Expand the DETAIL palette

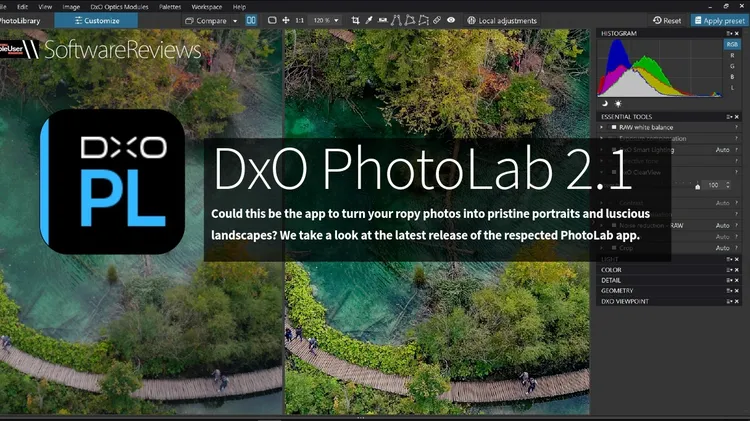[x=611, y=280]
